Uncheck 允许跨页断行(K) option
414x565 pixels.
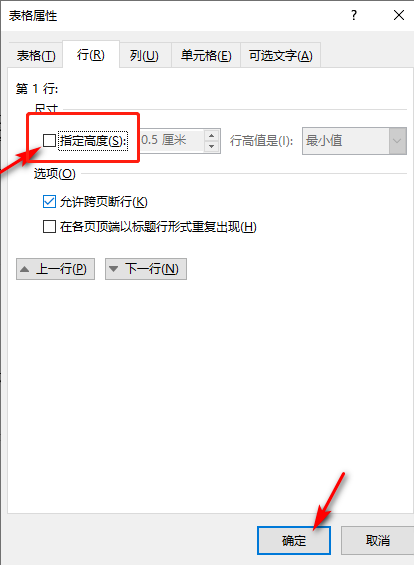(49, 202)
